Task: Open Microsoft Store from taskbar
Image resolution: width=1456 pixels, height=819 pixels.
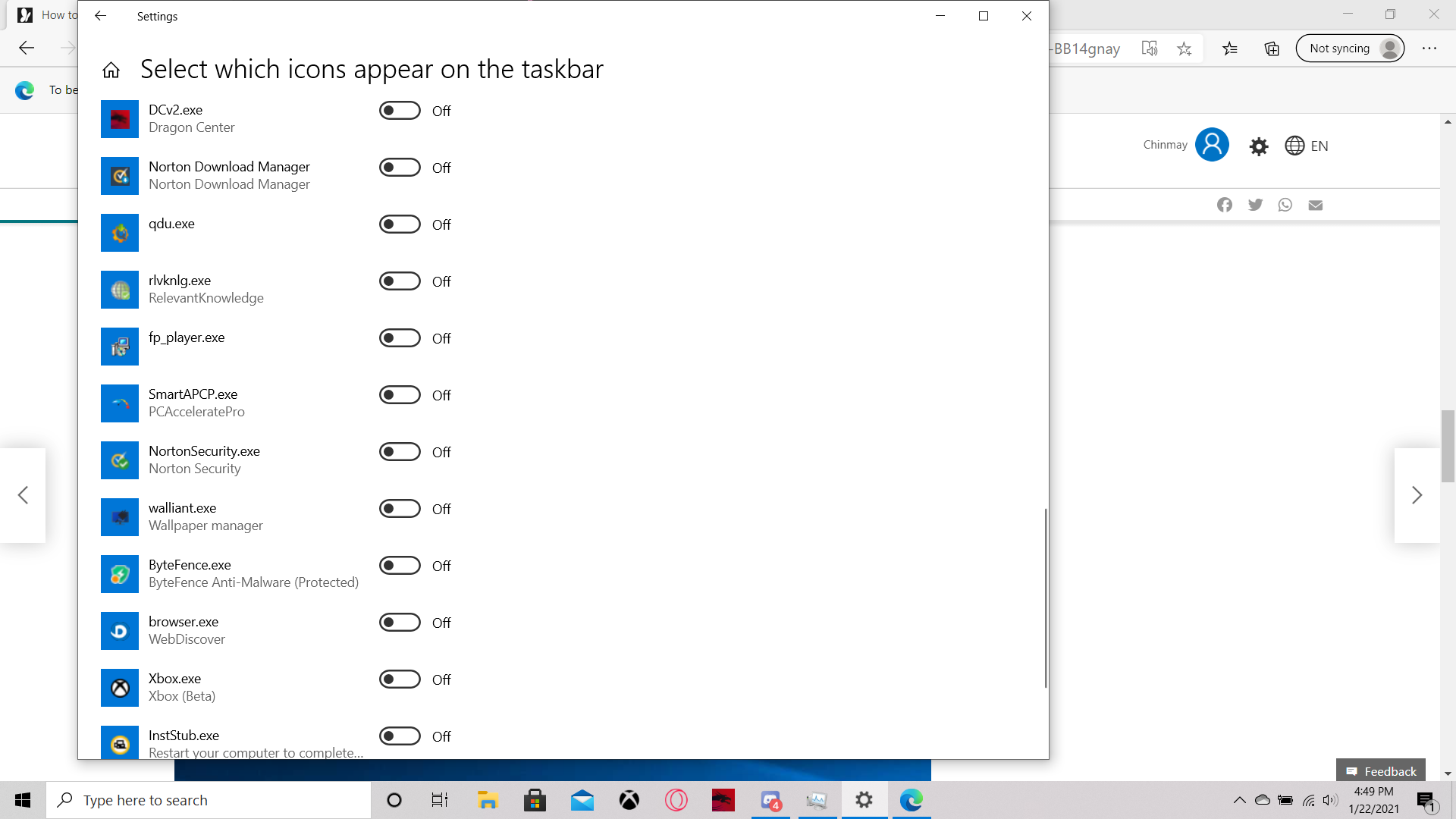Action: 535,800
